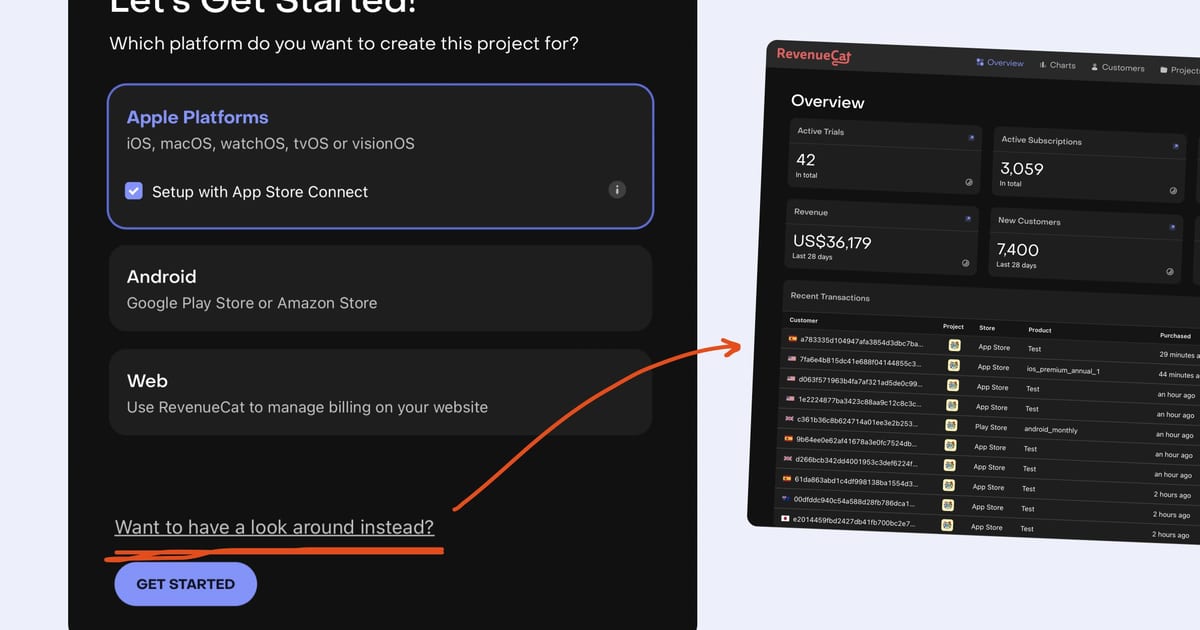Screen dimensions: 1200x630
Task: Switch to the Overview tab in the dashboard
Action: pyautogui.click(x=1000, y=62)
